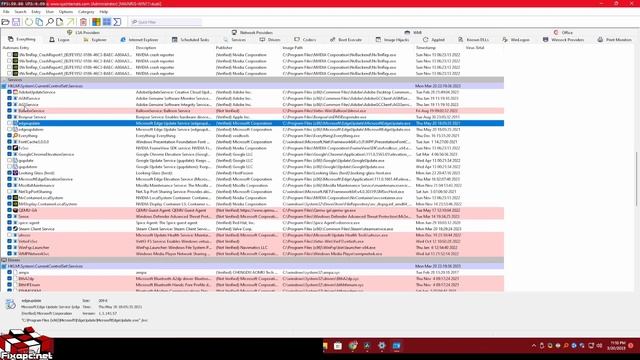Uncheck the AdobeUpdateService entry checkbox
The width and height of the screenshot is (640, 360).
9,92
